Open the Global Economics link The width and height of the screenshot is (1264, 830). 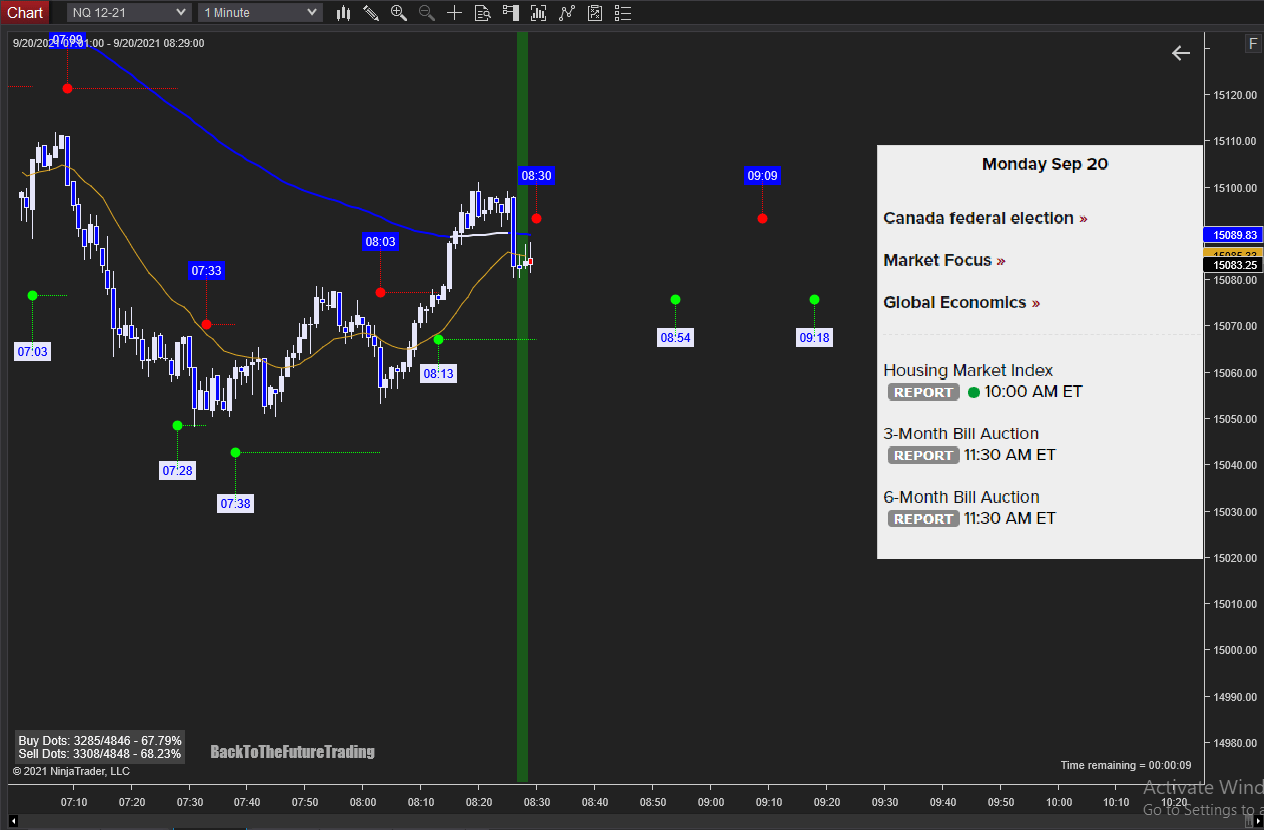tap(961, 302)
